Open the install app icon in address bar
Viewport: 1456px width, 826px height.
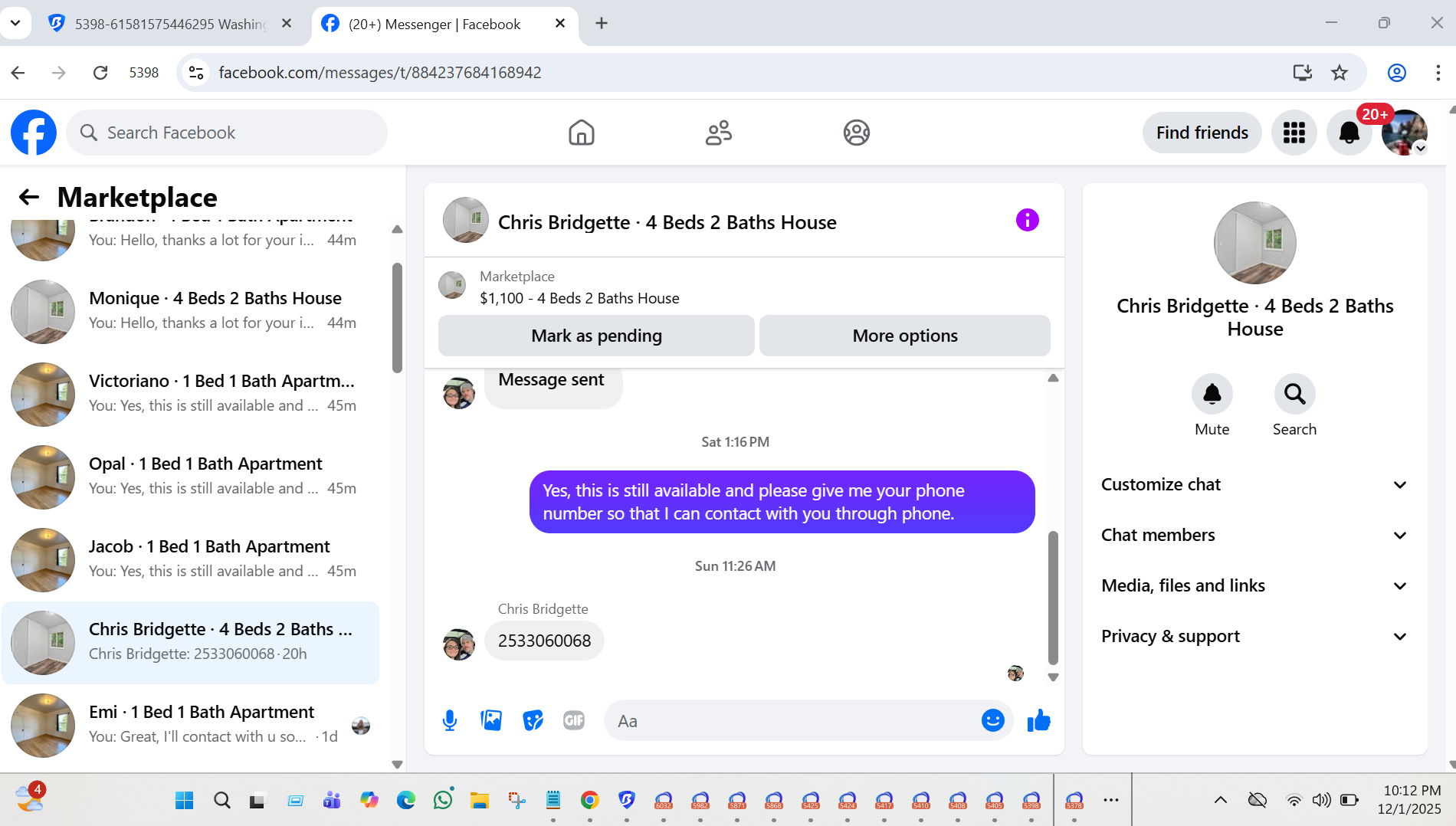1303,73
